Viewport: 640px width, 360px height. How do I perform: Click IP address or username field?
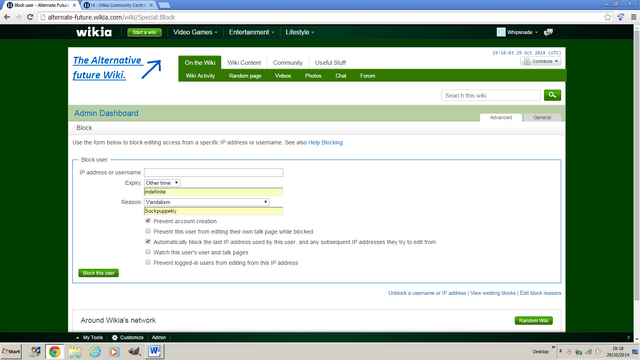click(x=213, y=172)
